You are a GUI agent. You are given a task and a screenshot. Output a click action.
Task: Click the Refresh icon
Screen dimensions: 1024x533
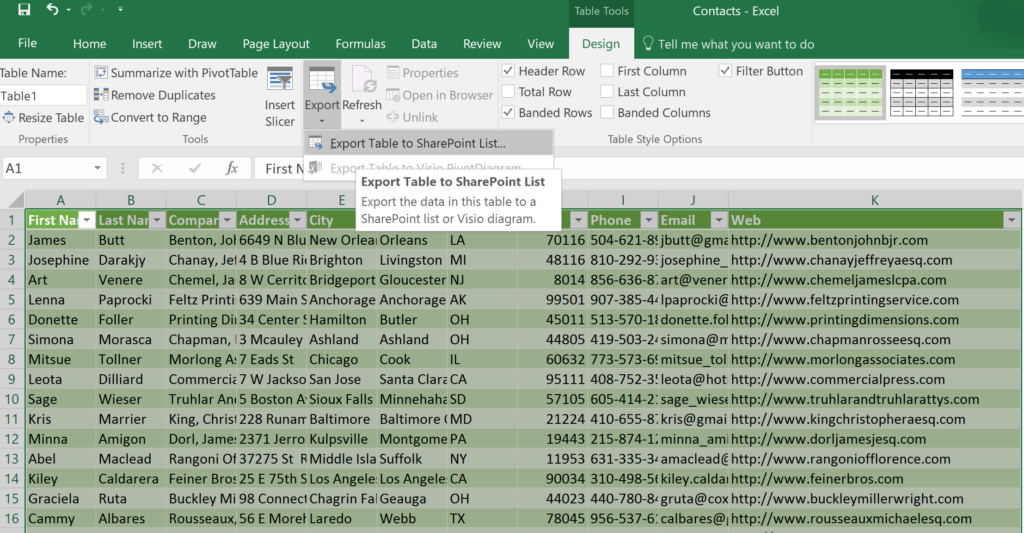(362, 81)
